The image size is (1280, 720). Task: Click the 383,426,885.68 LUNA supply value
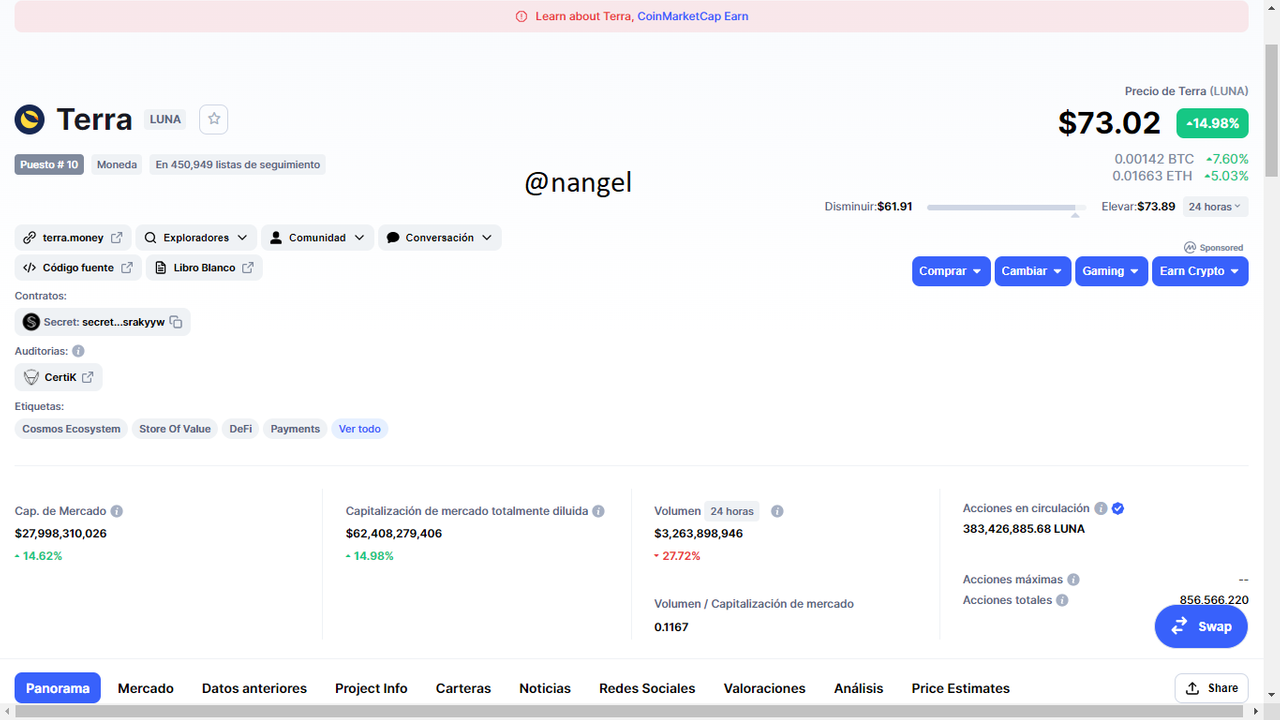pos(1024,529)
